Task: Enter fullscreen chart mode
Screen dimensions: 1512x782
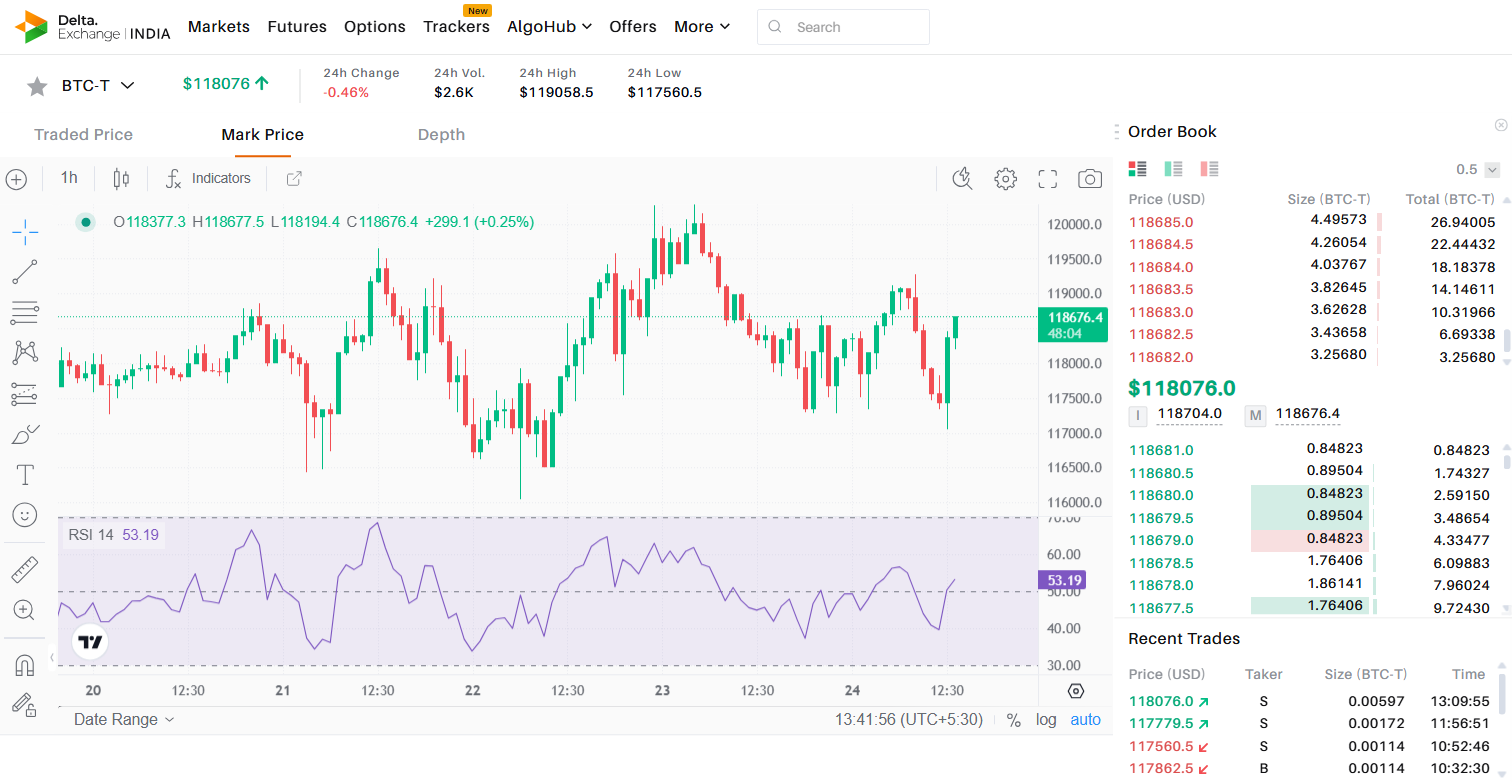Action: 1047,179
